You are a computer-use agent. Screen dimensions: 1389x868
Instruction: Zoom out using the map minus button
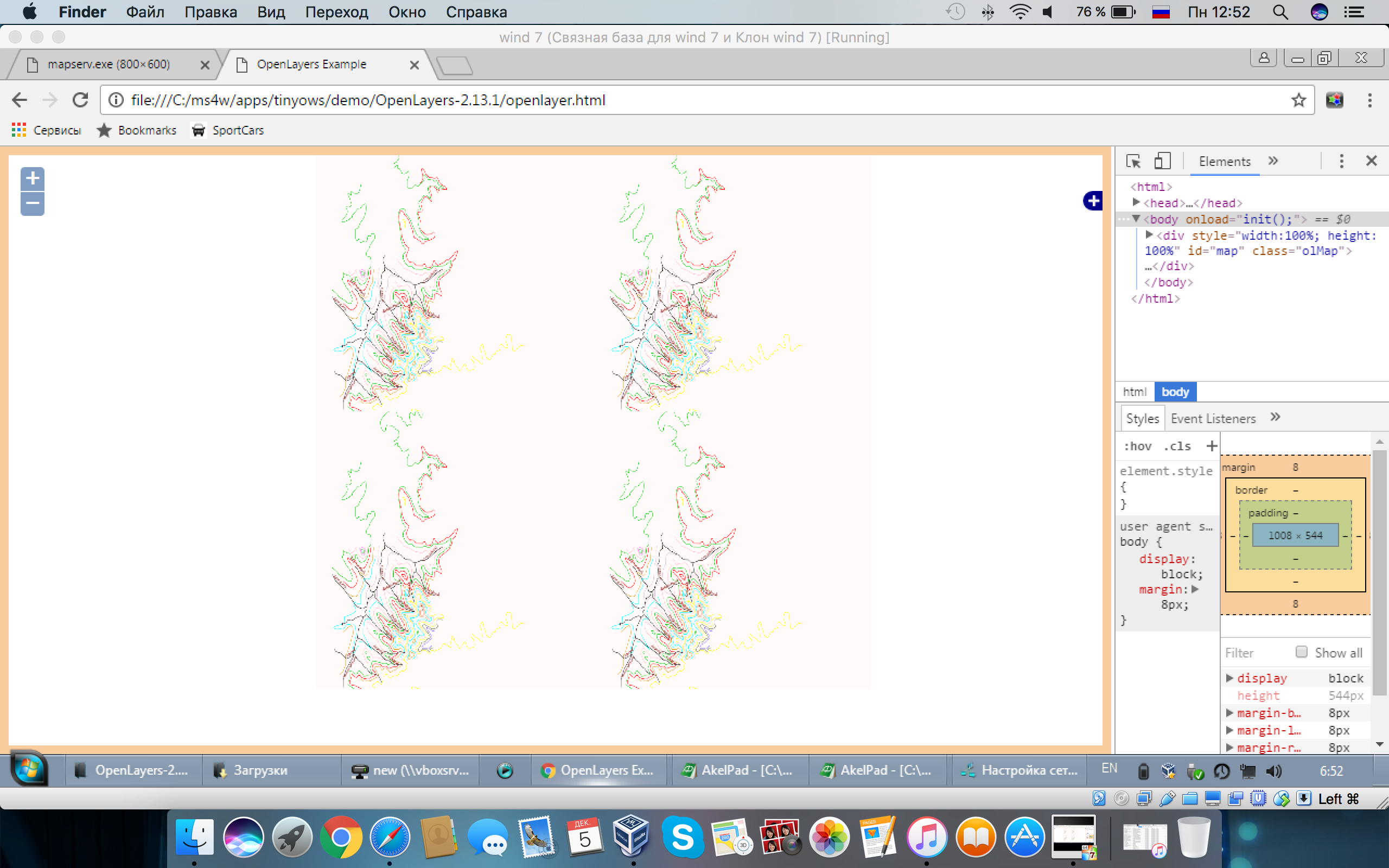[x=33, y=203]
